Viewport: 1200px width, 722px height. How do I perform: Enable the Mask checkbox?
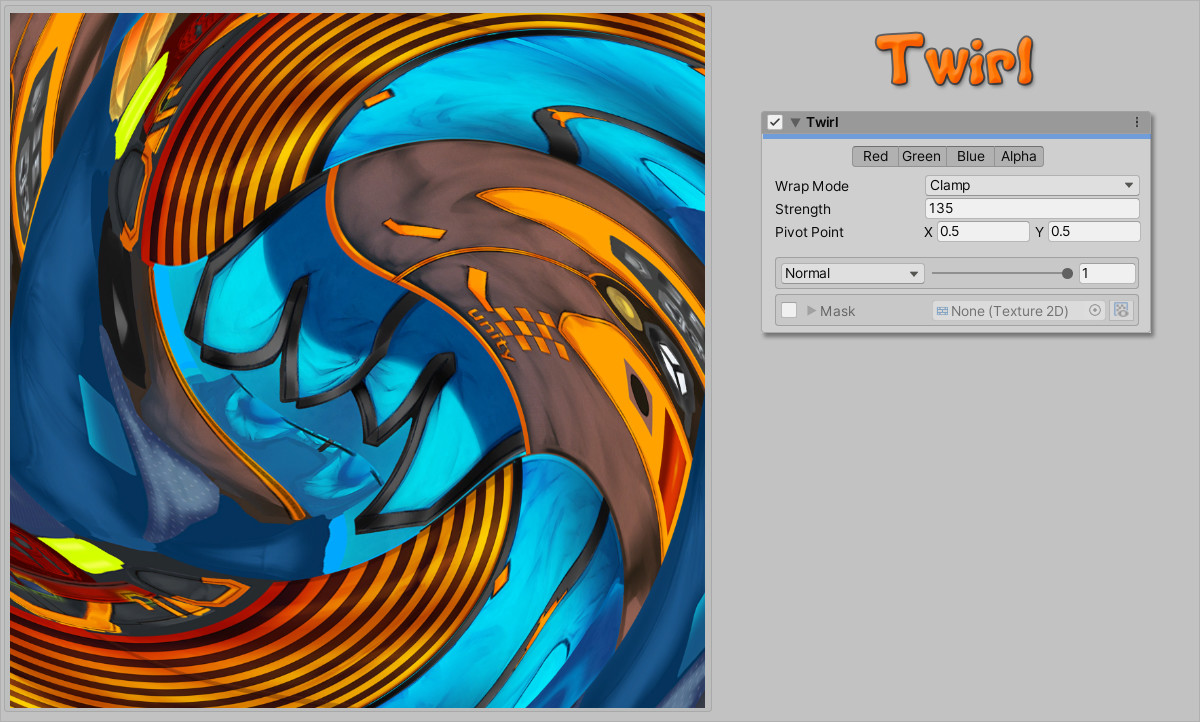coord(789,311)
